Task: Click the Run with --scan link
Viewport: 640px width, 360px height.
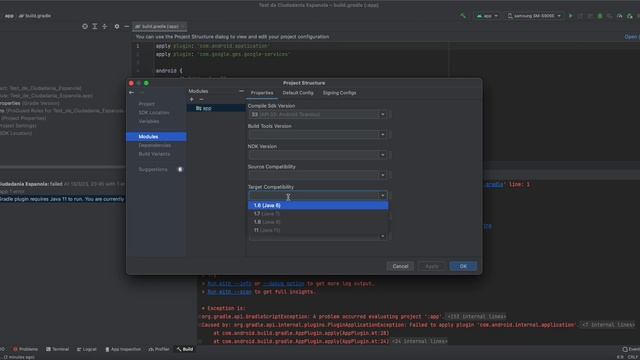Action: tap(229, 292)
